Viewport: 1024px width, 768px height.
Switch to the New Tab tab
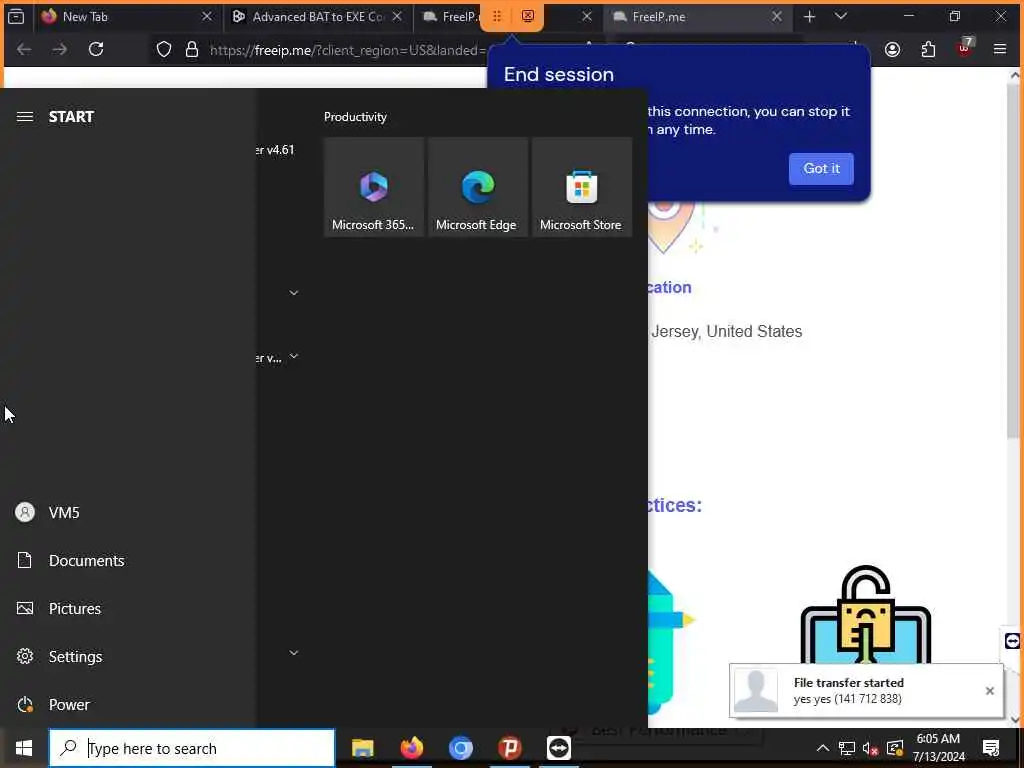(x=118, y=17)
